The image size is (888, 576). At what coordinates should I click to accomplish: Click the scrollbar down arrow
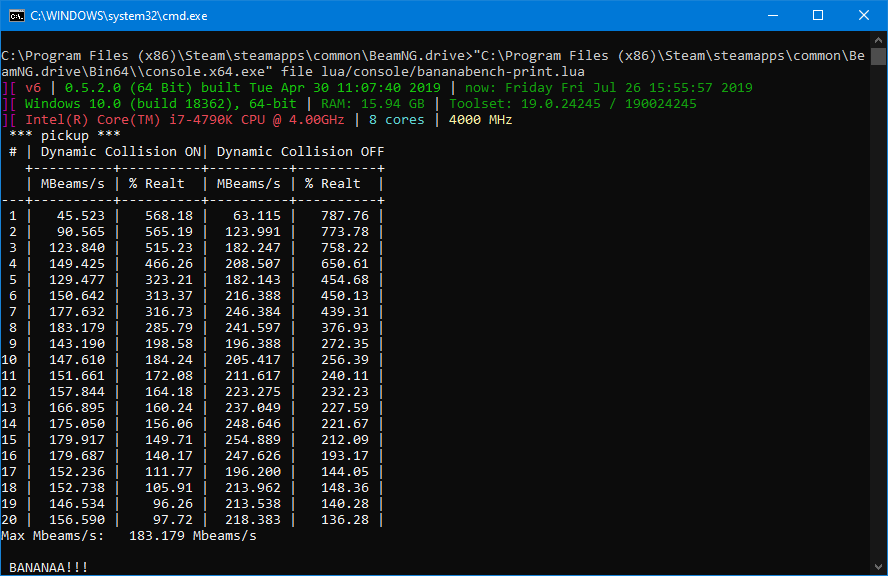(878, 566)
